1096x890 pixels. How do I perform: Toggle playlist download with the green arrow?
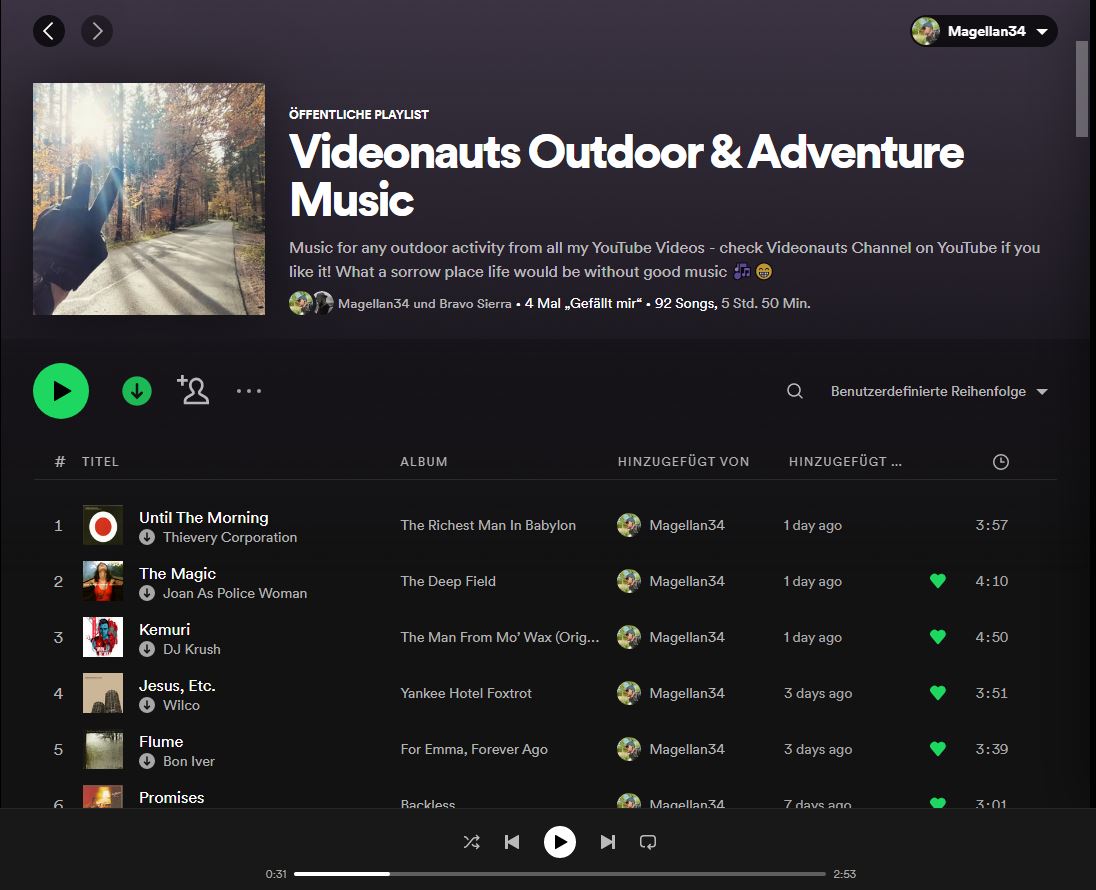pyautogui.click(x=137, y=391)
